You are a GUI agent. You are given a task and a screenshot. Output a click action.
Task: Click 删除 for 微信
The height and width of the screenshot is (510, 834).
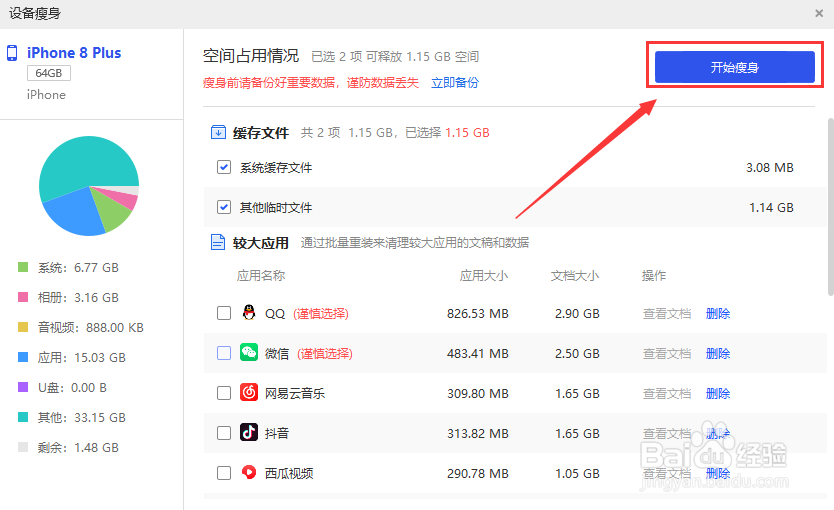click(x=718, y=354)
